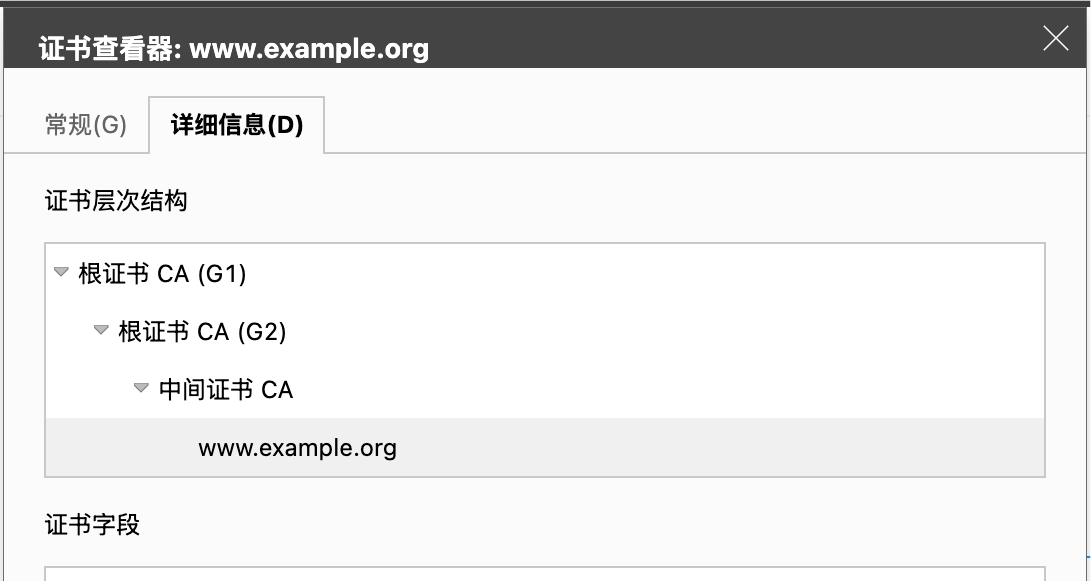Screen dimensions: 1091x581
Task: Select 根证书 CA (G2) certificate entry
Action: tap(202, 331)
